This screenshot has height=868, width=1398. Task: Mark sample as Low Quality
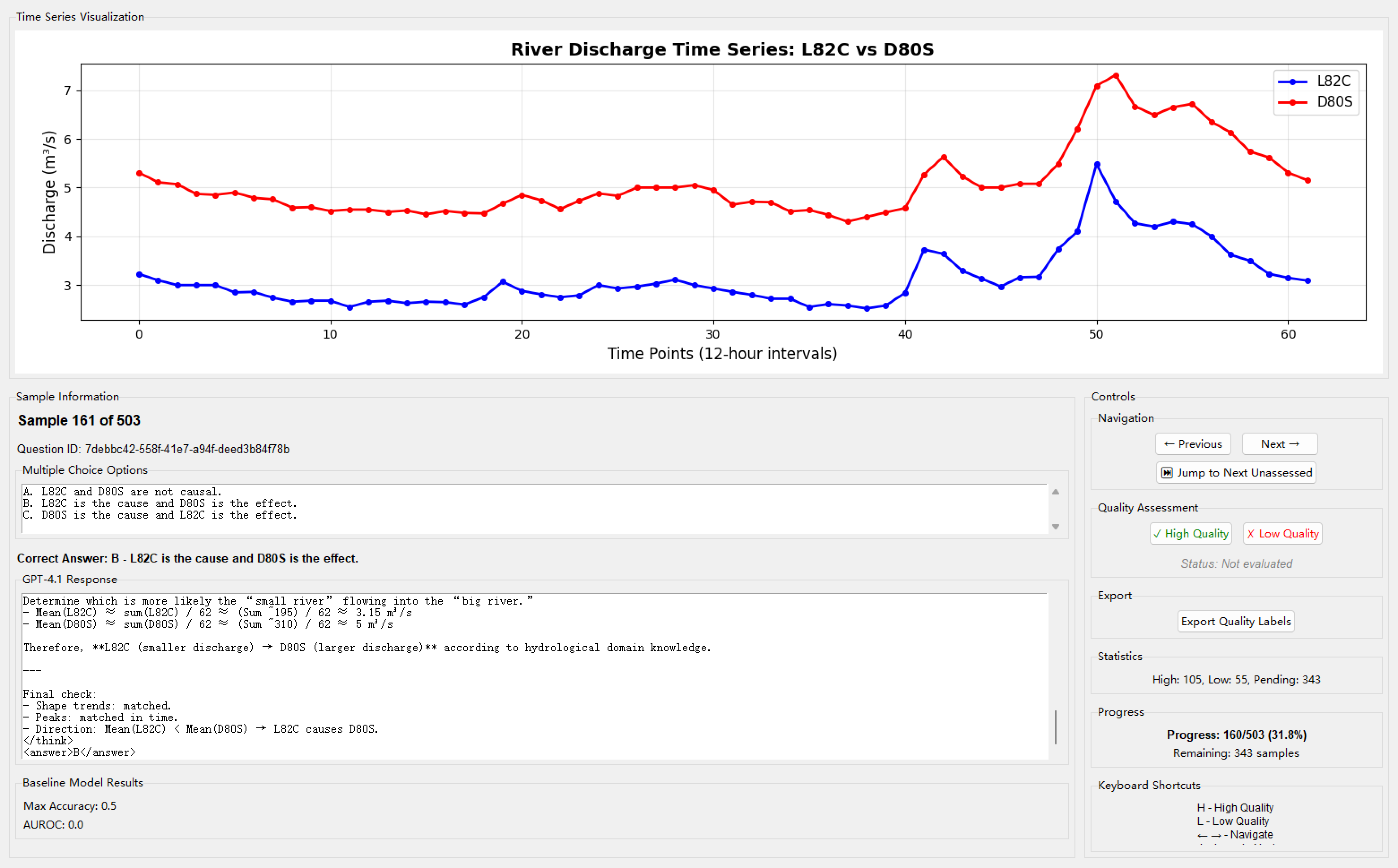pyautogui.click(x=1282, y=533)
